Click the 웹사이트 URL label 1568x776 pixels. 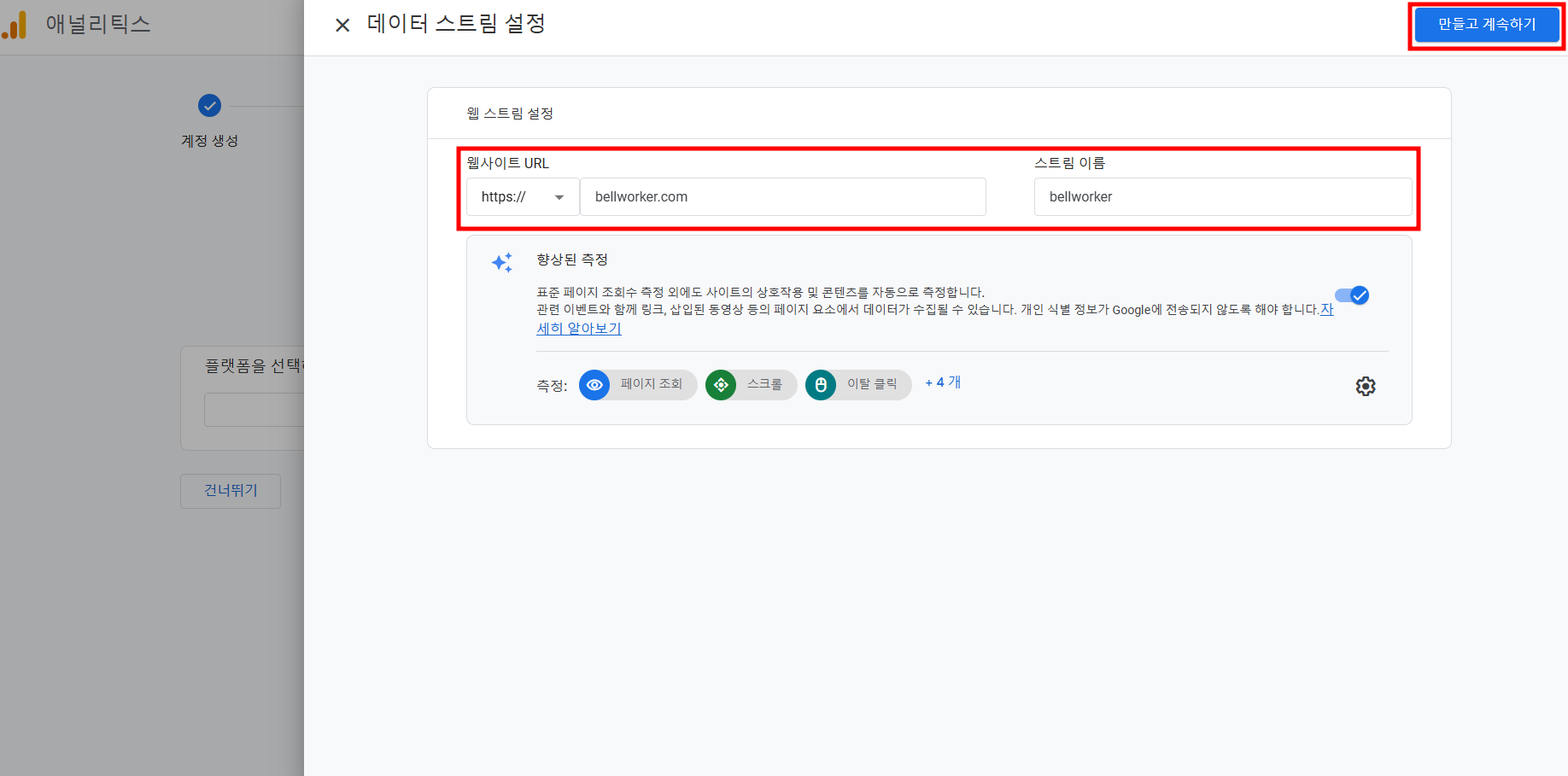(x=508, y=163)
